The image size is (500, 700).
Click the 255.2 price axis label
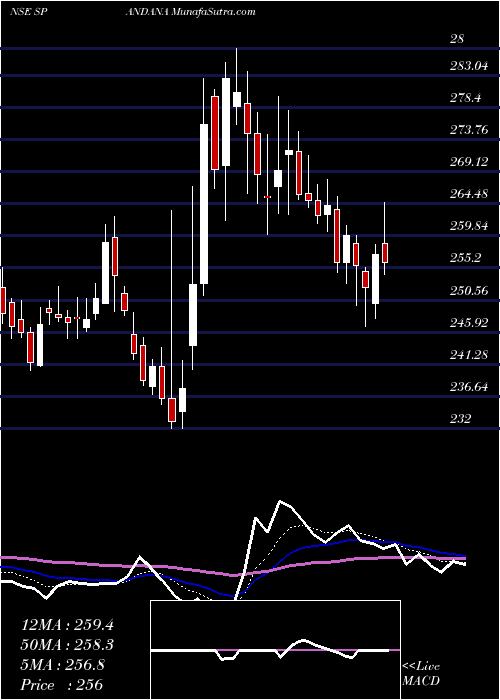pyautogui.click(x=466, y=258)
